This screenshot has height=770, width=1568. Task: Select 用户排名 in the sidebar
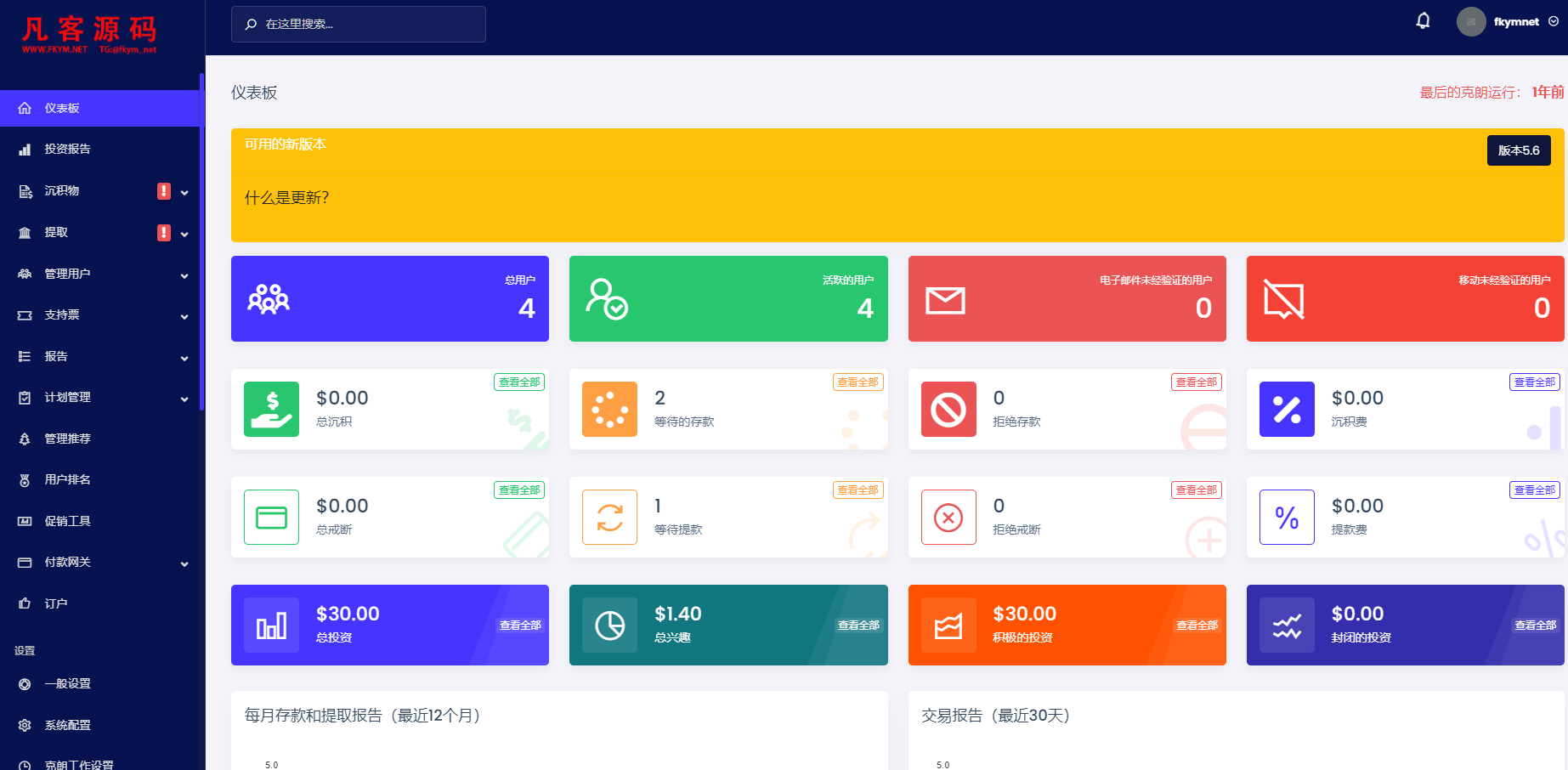coord(68,480)
